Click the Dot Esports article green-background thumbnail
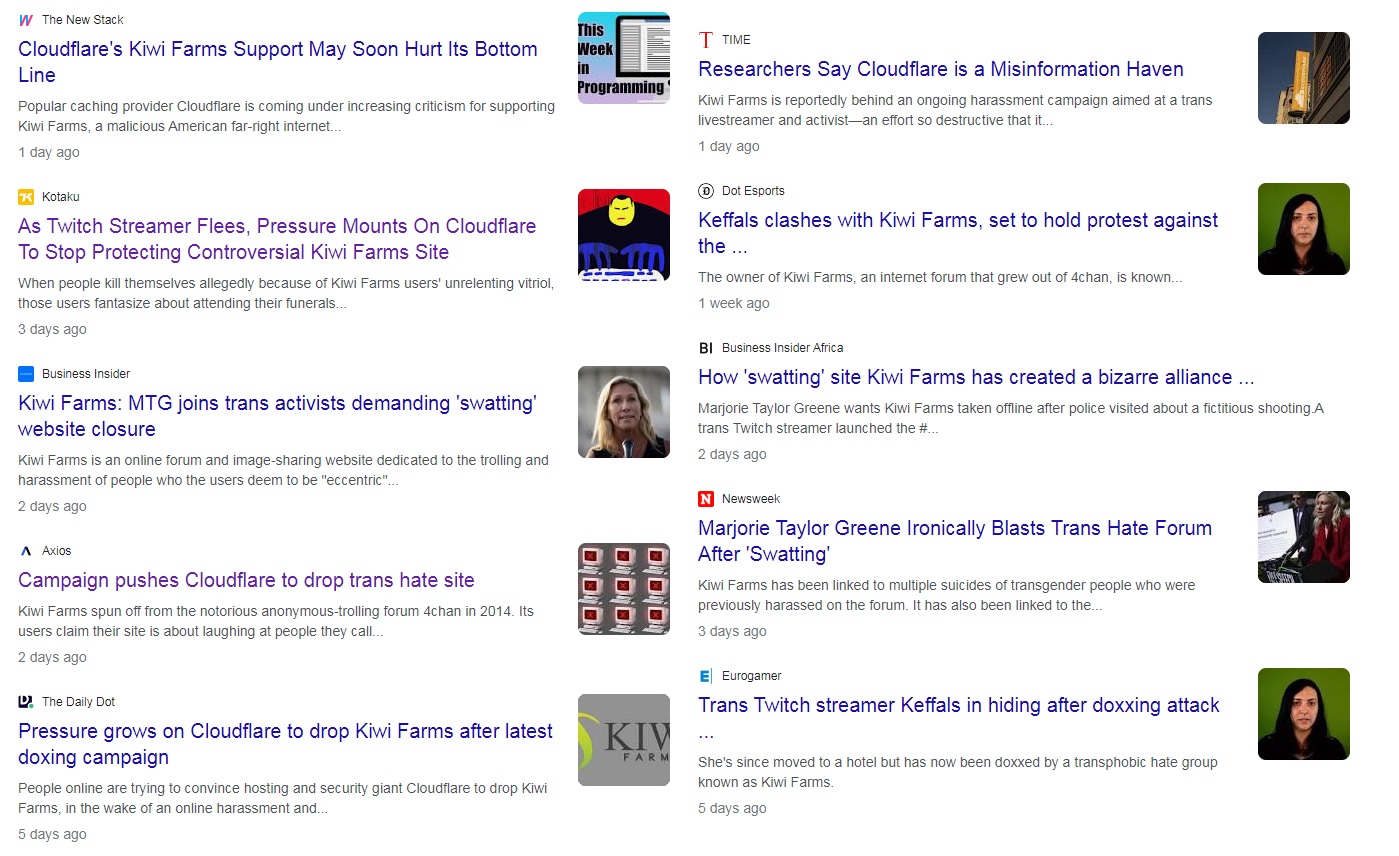Screen dimensions: 1399x856 click(x=1304, y=229)
